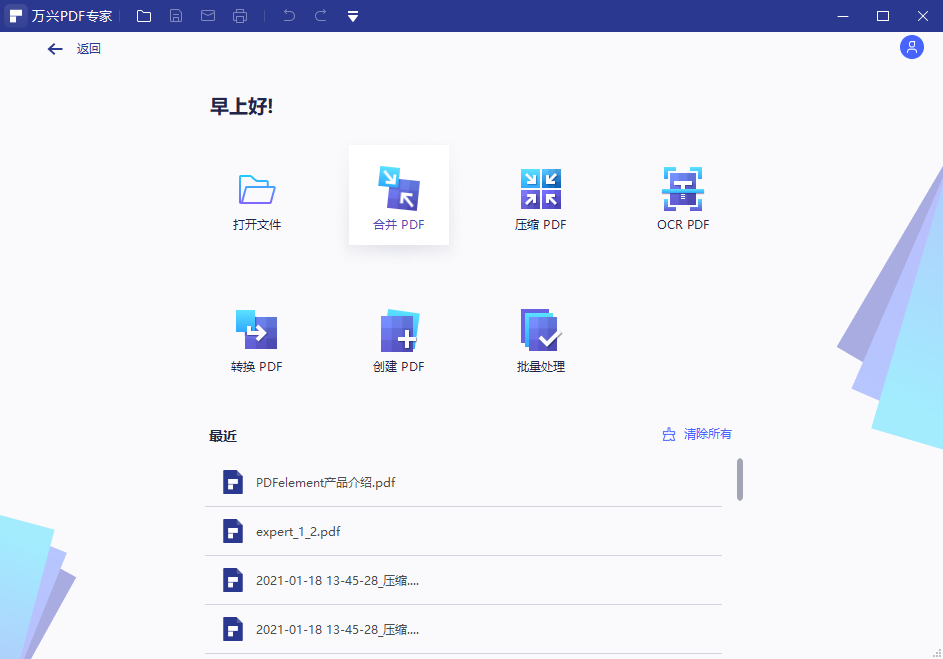943x659 pixels.
Task: Click the 返回 link
Action: (x=86, y=48)
